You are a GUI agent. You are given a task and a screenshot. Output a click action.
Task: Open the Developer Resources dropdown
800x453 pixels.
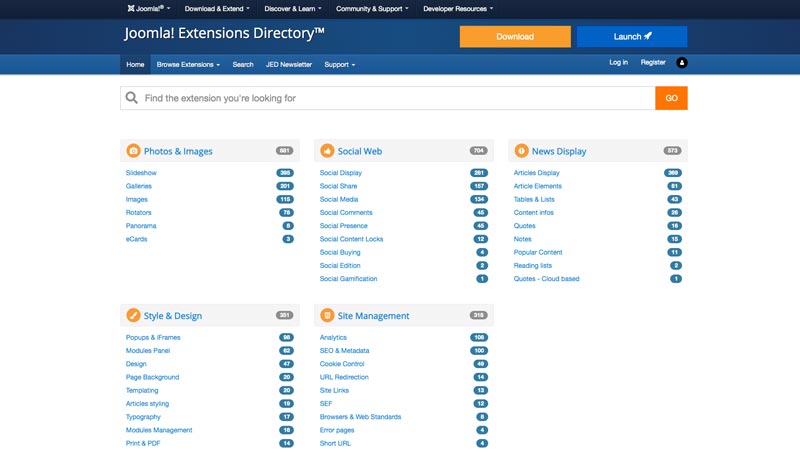click(x=458, y=9)
